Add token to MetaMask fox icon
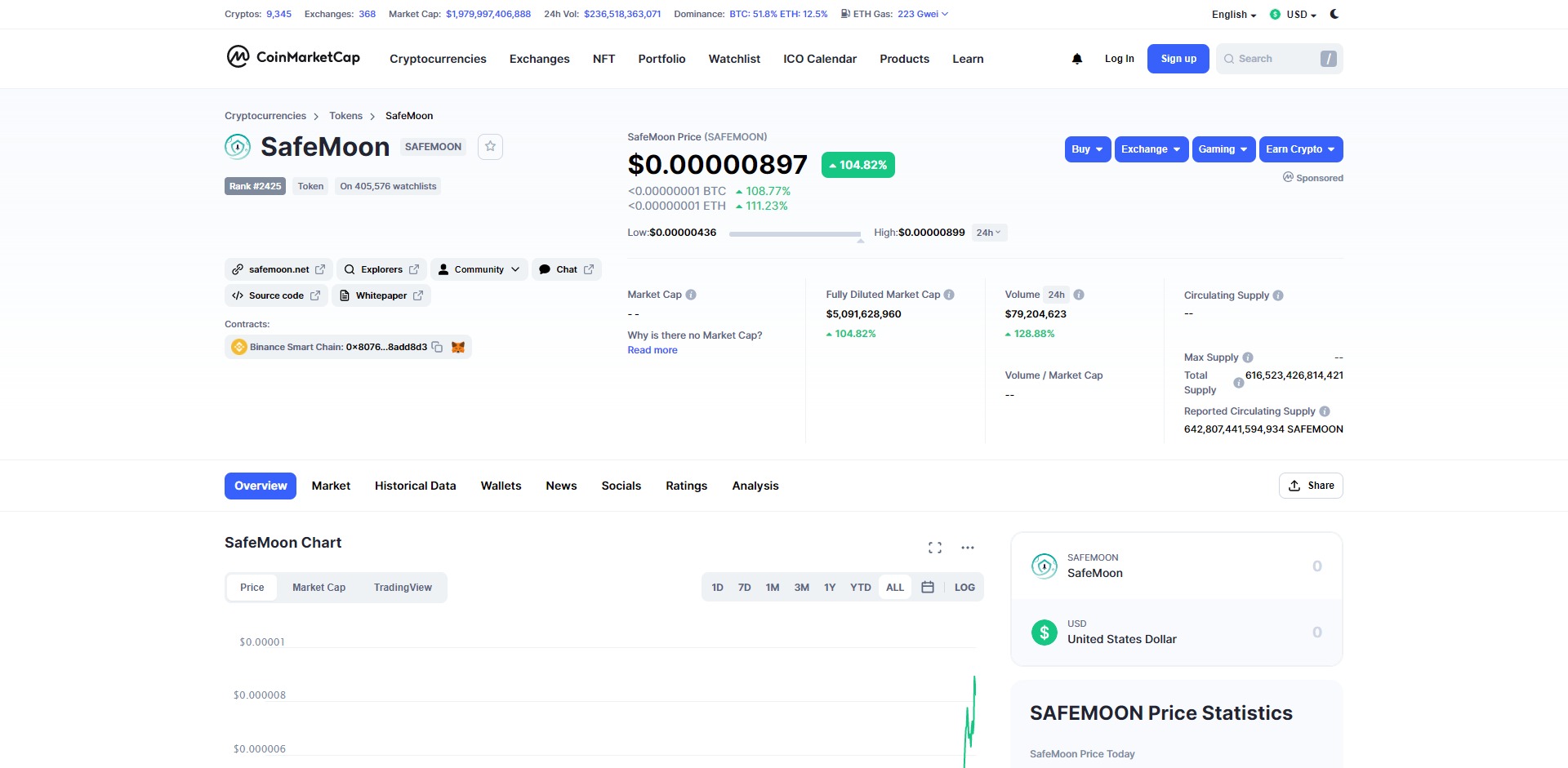Image resolution: width=1568 pixels, height=768 pixels. 458,347
